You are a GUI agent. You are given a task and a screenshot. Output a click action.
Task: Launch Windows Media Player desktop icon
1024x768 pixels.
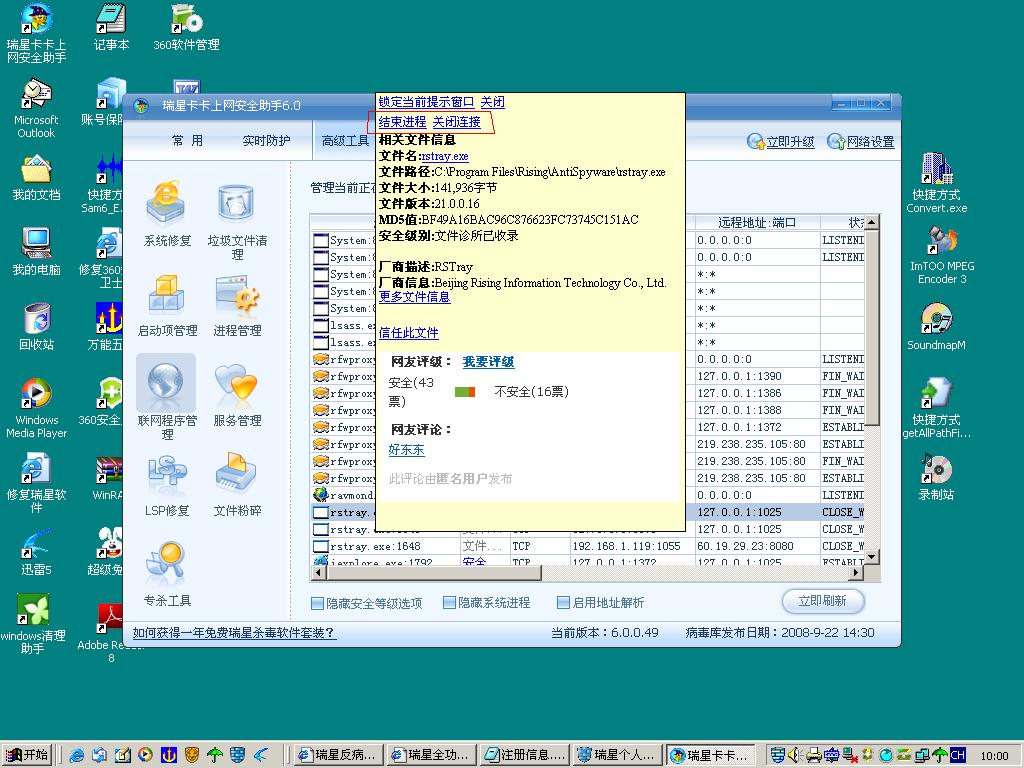tap(36, 394)
